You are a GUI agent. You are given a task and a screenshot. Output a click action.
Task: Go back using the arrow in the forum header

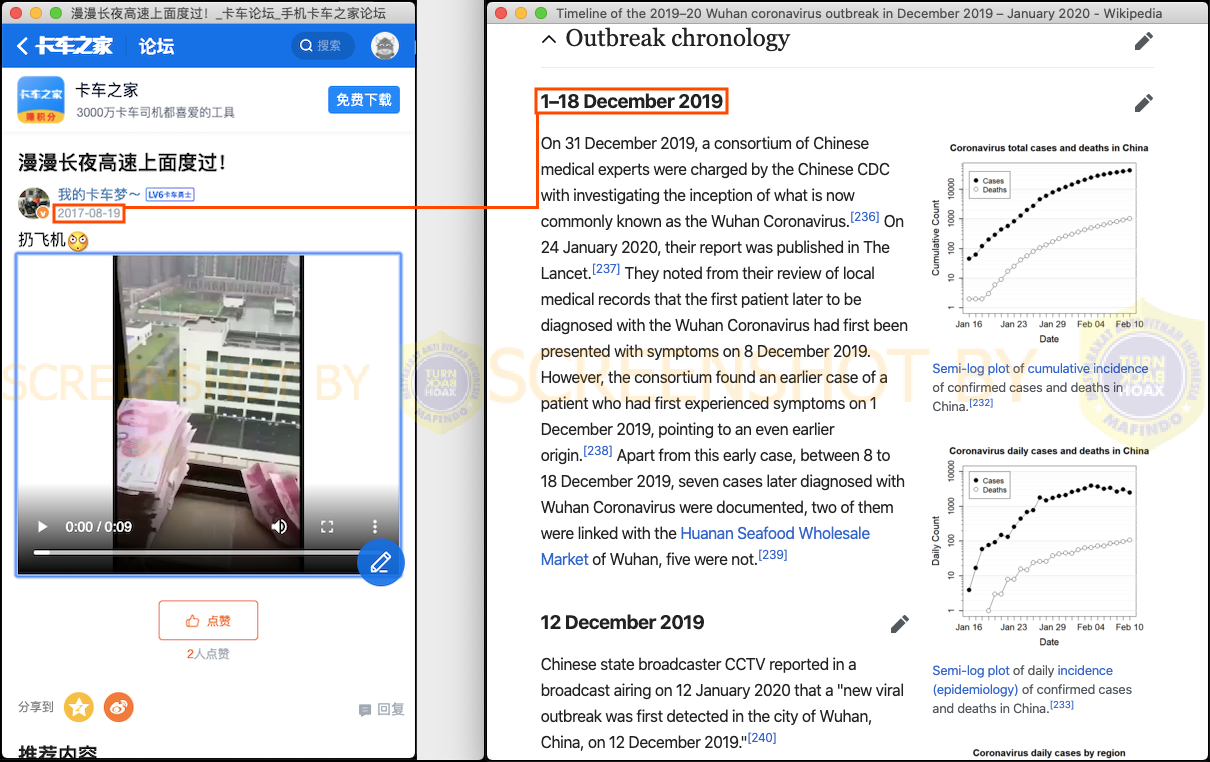[22, 46]
